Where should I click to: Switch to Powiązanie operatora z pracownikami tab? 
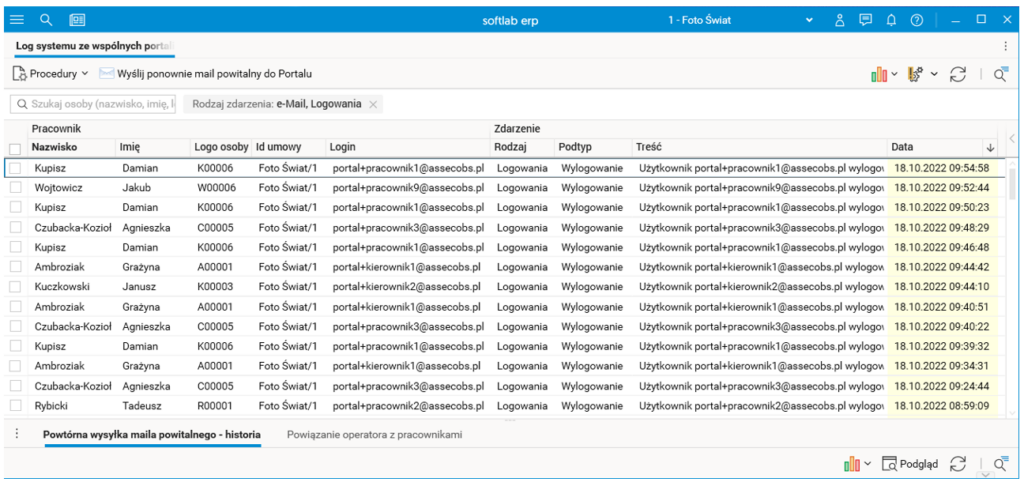[x=374, y=435]
